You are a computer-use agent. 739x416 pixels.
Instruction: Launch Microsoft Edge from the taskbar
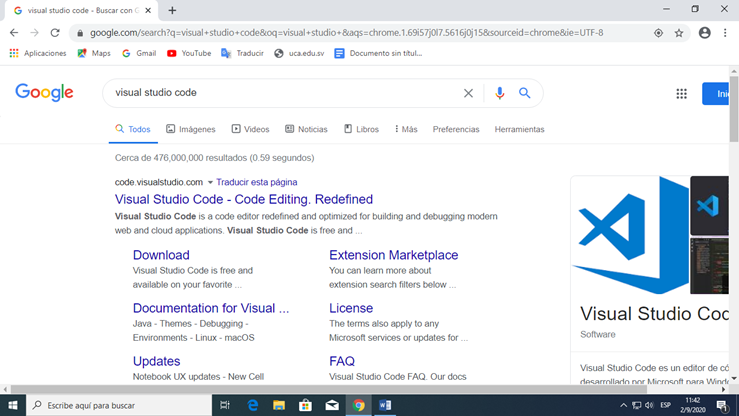[x=253, y=405]
